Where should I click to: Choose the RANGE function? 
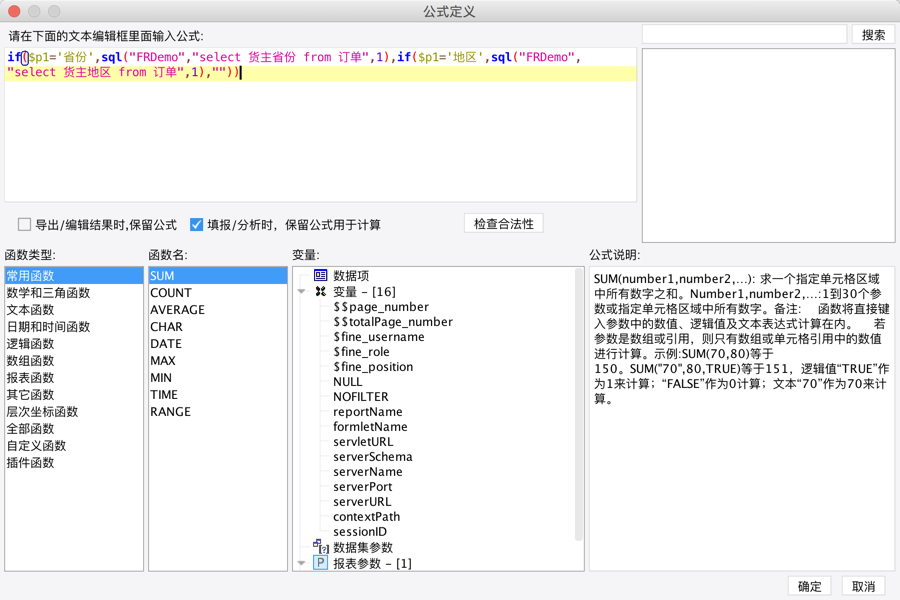tap(218, 412)
